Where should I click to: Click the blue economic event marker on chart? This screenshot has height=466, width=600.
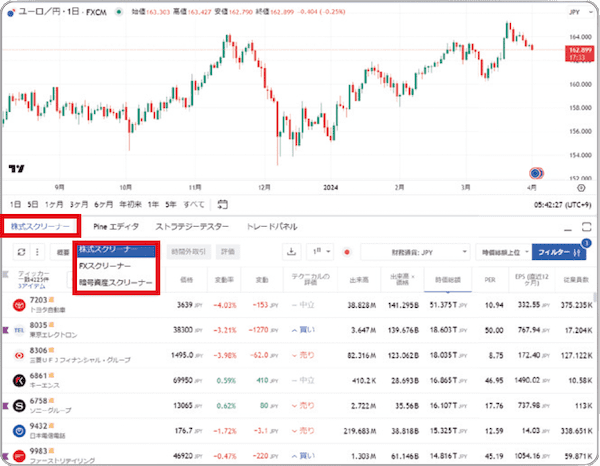tap(536, 173)
